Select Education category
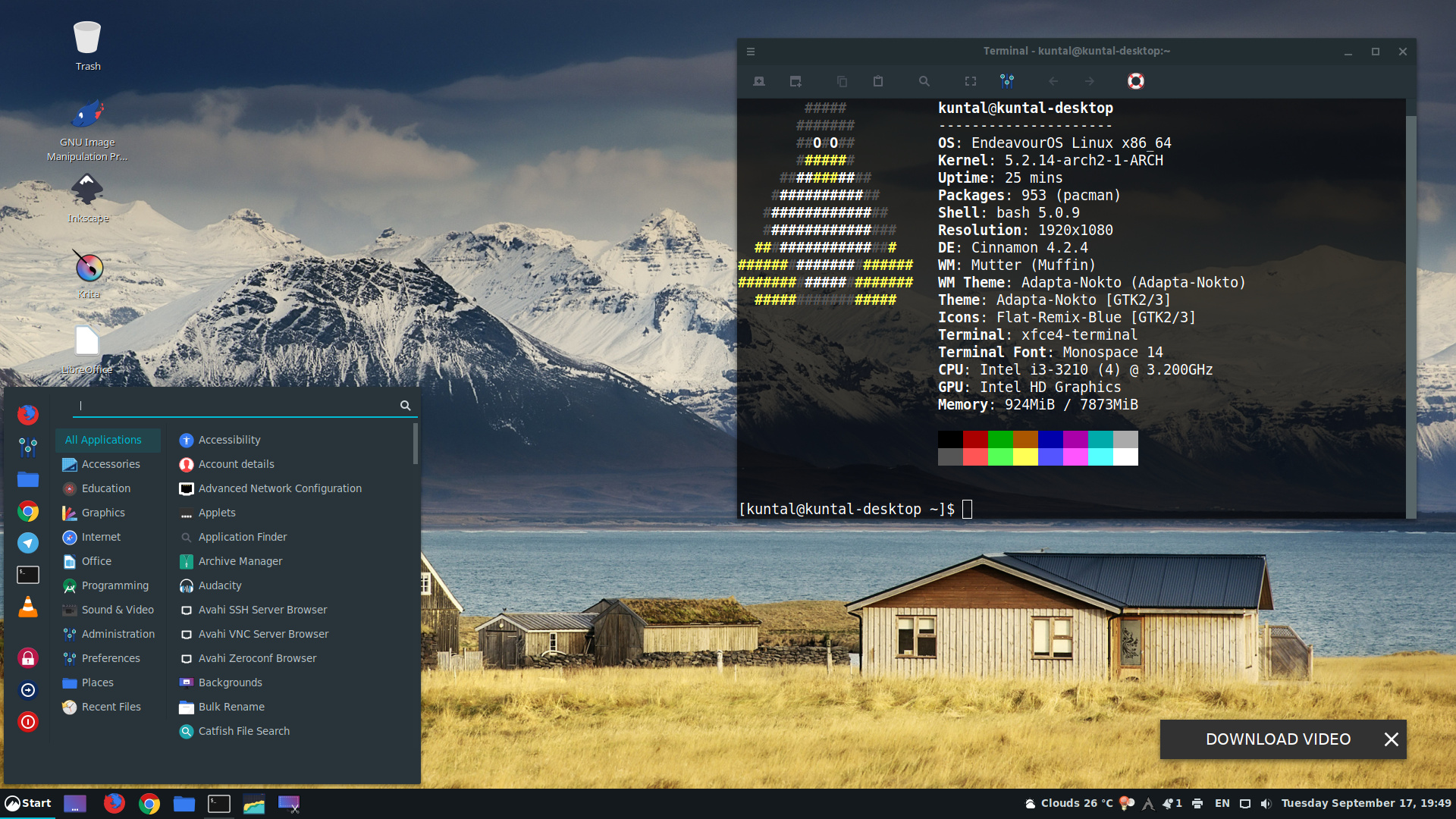The image size is (1456, 819). click(108, 488)
